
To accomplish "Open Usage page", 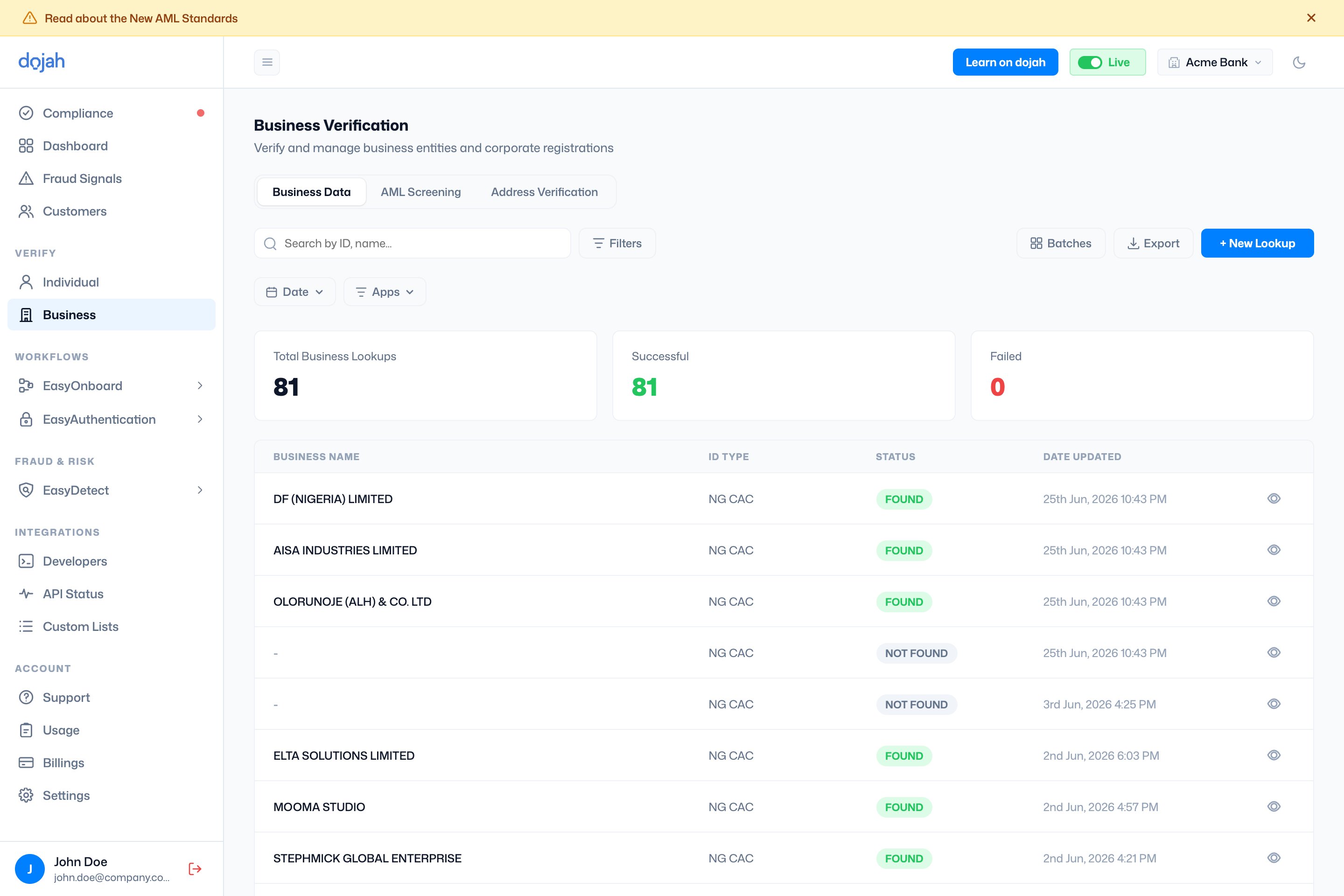I will click(x=112, y=730).
